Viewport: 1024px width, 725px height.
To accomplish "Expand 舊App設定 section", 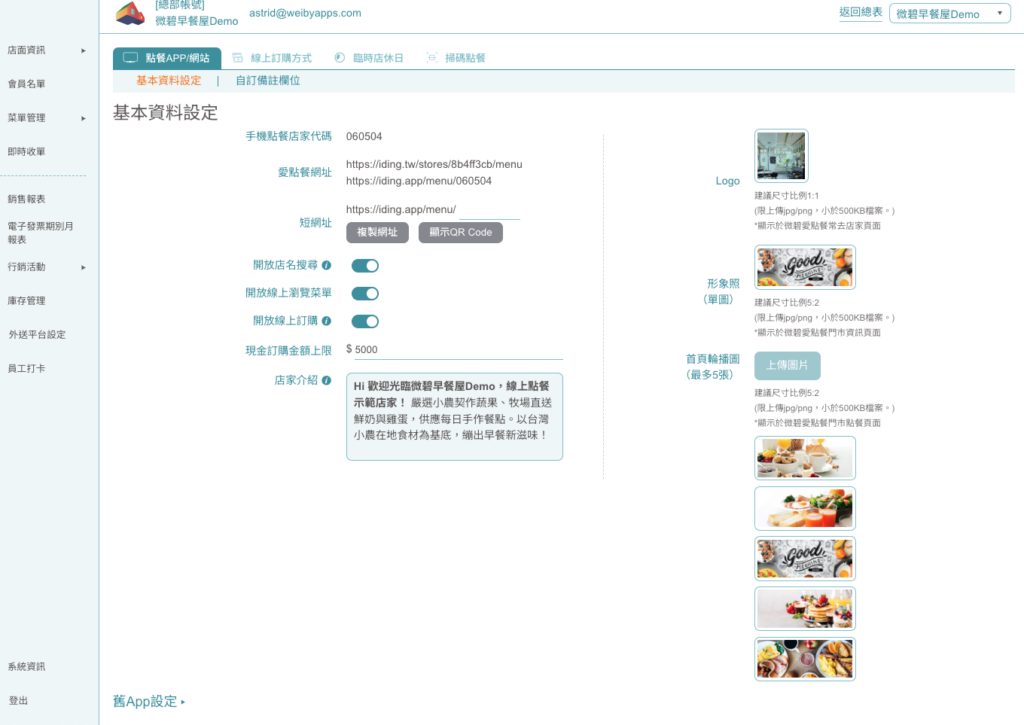I will point(149,701).
